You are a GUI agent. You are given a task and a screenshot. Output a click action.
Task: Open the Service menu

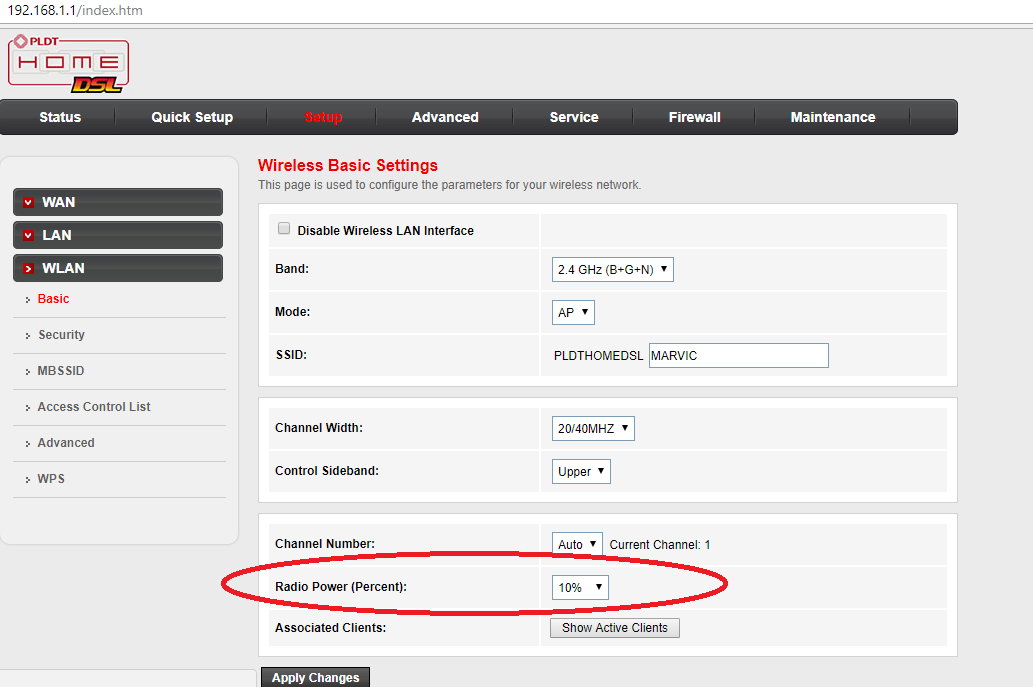[574, 117]
